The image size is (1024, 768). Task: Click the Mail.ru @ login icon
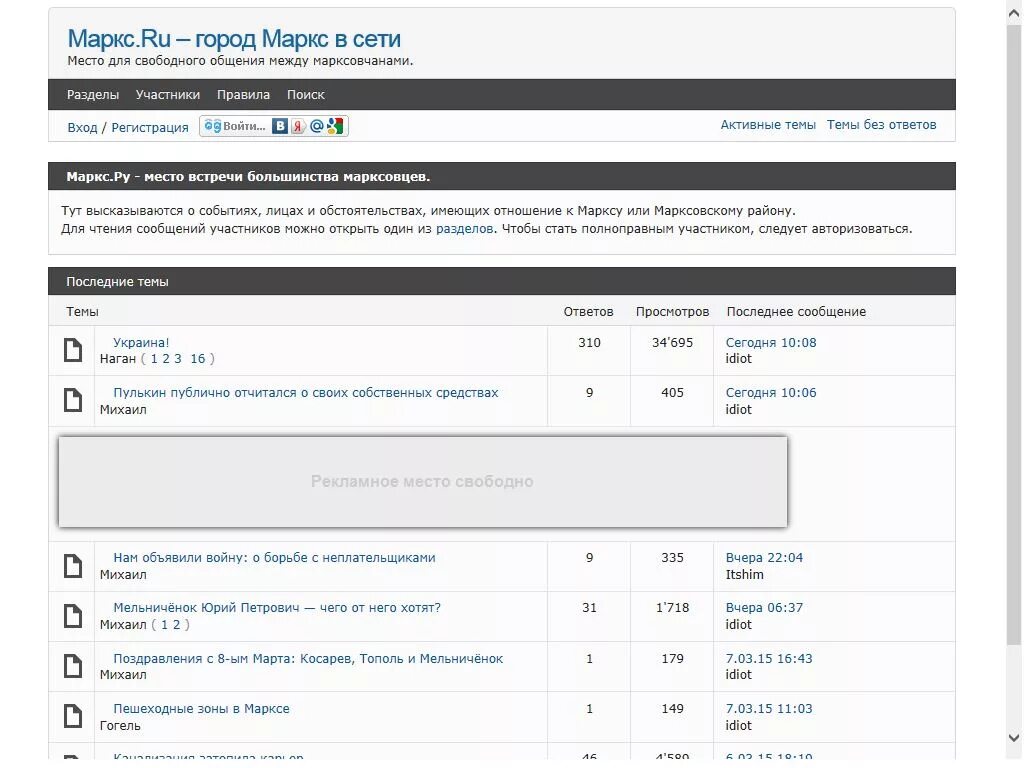coord(317,126)
